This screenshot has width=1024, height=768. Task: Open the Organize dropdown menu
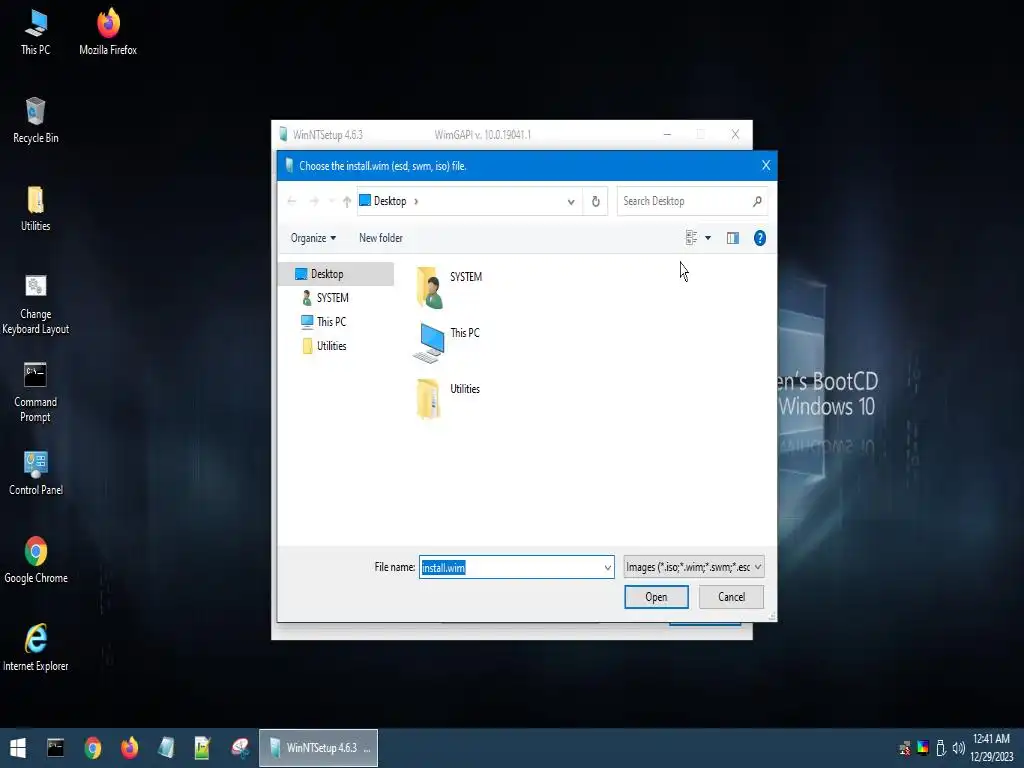[x=313, y=238]
